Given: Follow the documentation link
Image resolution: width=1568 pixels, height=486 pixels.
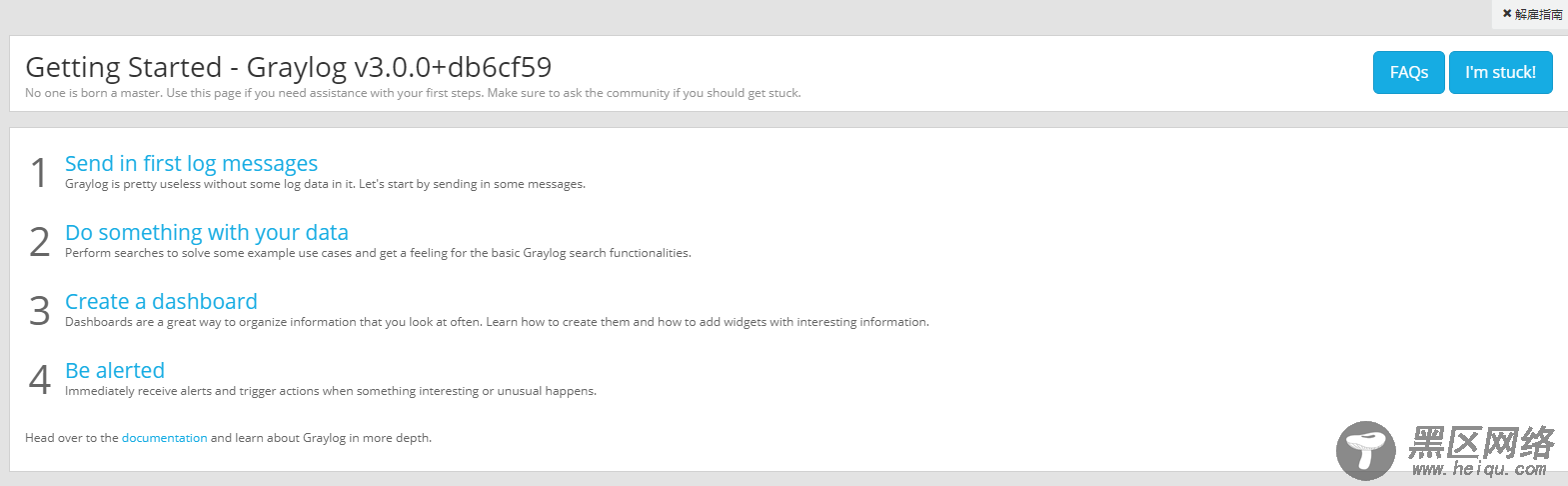Looking at the screenshot, I should [x=165, y=438].
